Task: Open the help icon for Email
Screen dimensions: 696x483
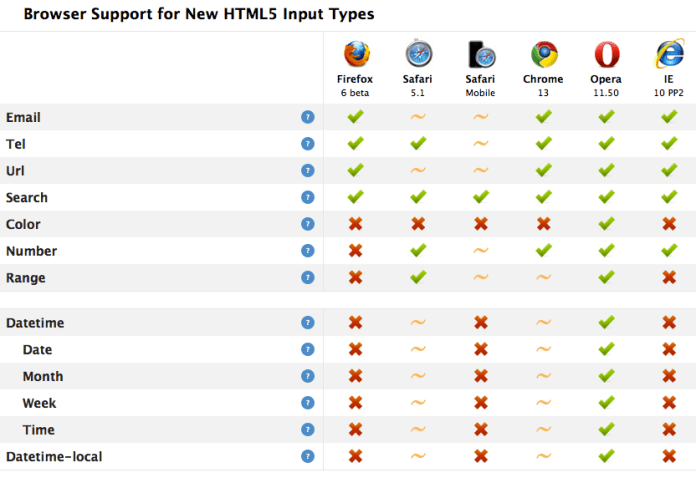Action: (308, 118)
